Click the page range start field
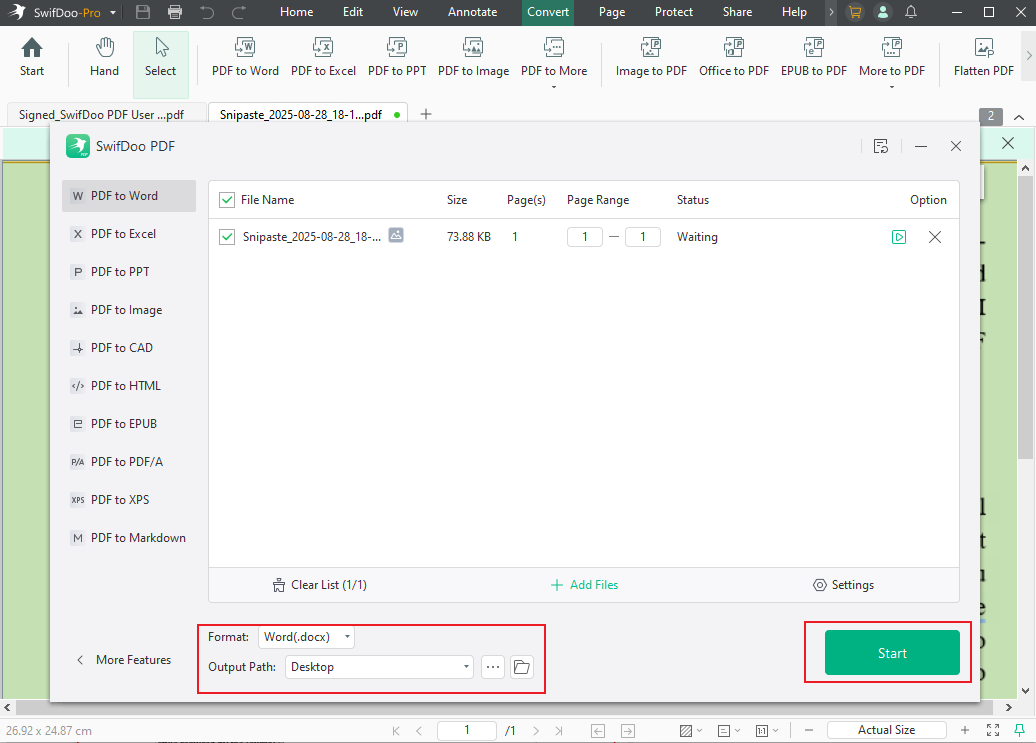This screenshot has width=1036, height=743. pyautogui.click(x=585, y=237)
